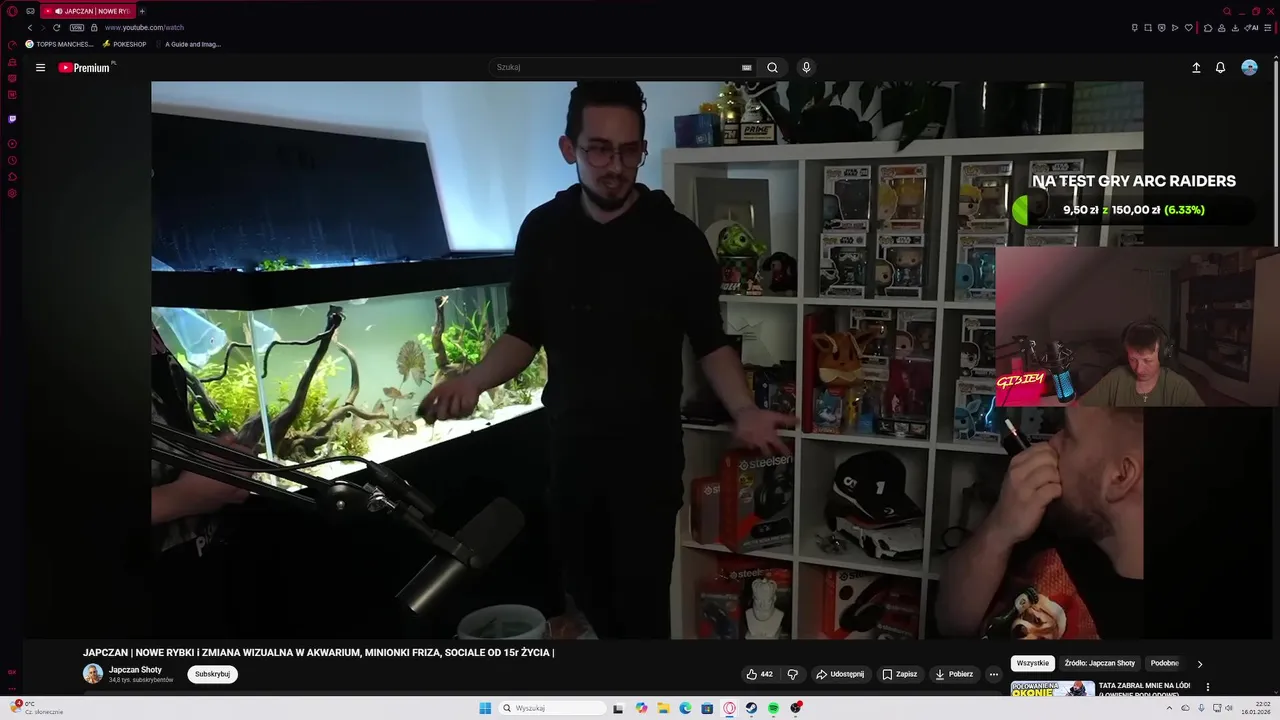This screenshot has width=1280, height=720.
Task: Open weather widget on taskbar
Action: click(38, 708)
